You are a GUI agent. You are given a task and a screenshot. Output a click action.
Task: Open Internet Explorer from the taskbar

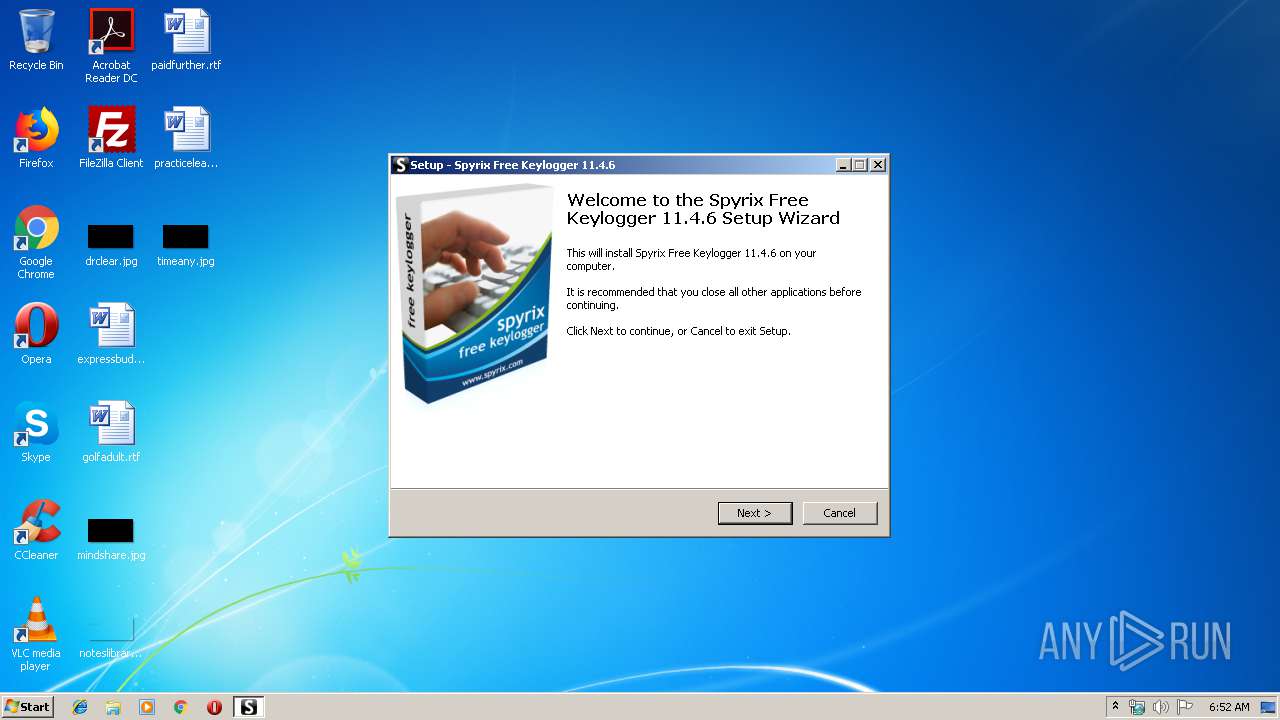[x=80, y=707]
